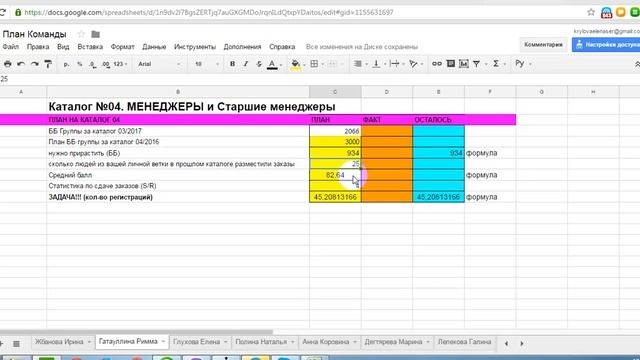The image size is (640, 360).
Task: Apply percent format with the % button
Action: click(80, 64)
